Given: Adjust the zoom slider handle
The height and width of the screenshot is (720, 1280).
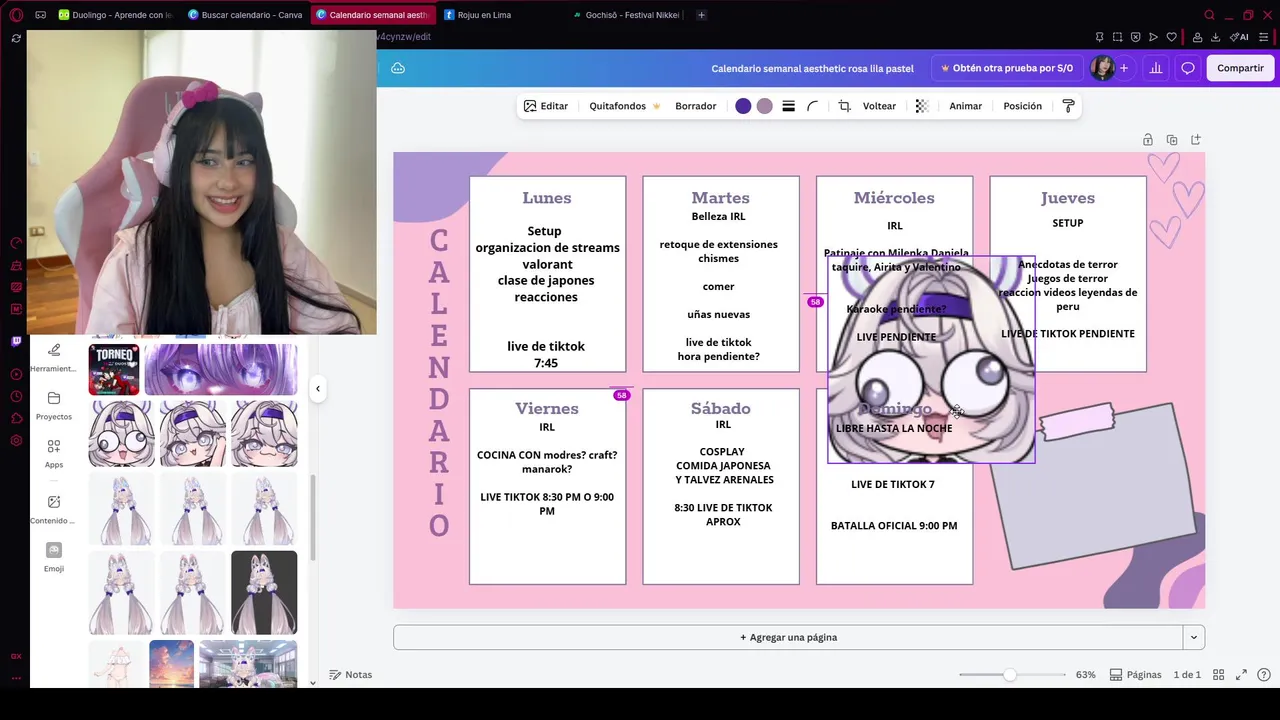Looking at the screenshot, I should click(x=1010, y=675).
